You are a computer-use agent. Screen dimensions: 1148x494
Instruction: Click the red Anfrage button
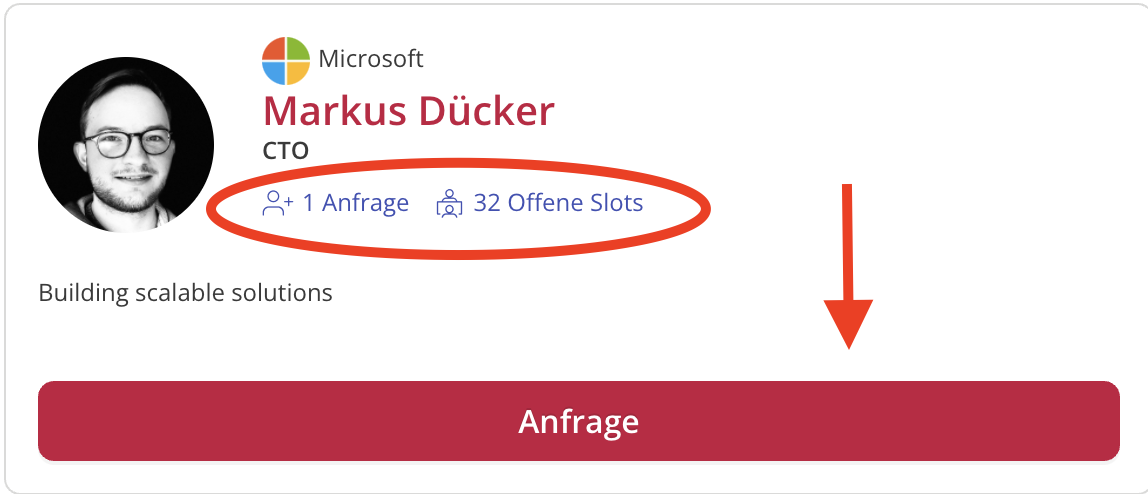(x=578, y=421)
